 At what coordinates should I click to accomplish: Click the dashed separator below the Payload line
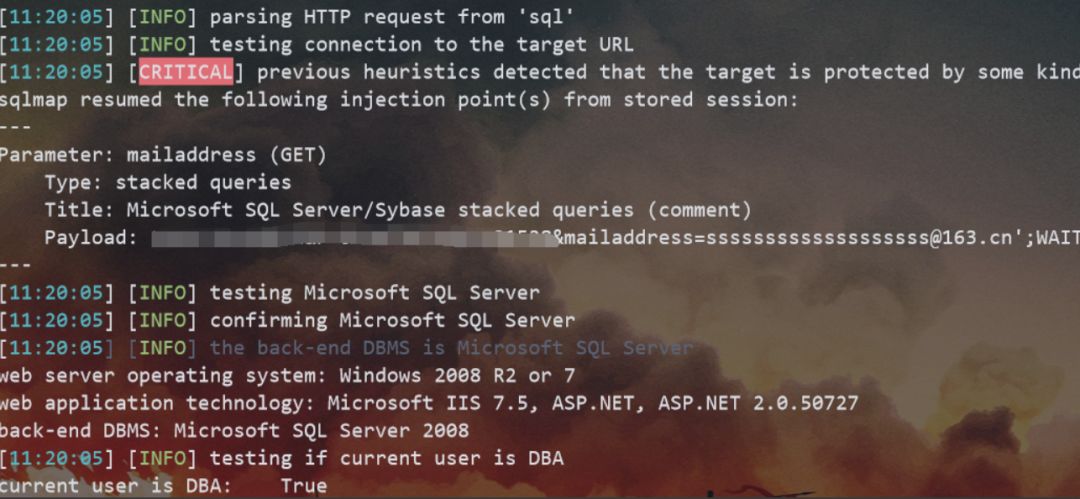(17, 266)
